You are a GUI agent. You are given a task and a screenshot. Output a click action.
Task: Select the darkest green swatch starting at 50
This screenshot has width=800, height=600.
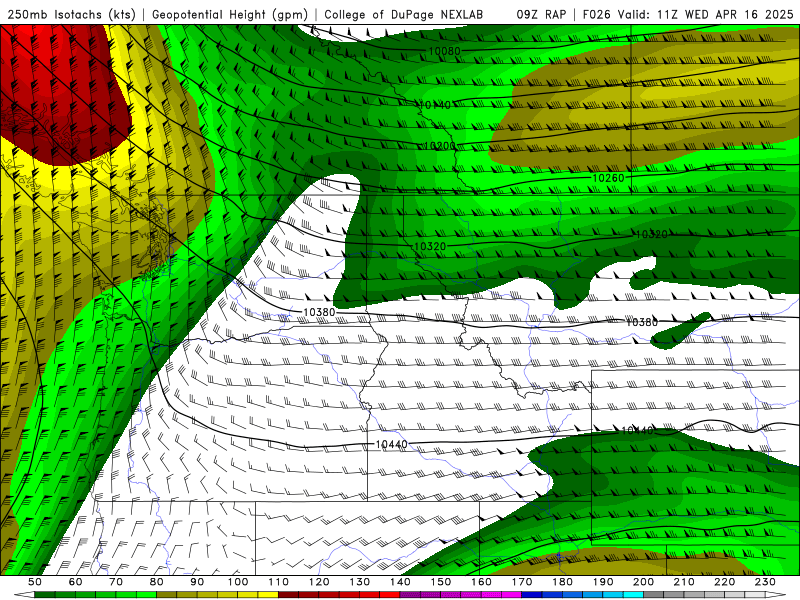coord(45,595)
